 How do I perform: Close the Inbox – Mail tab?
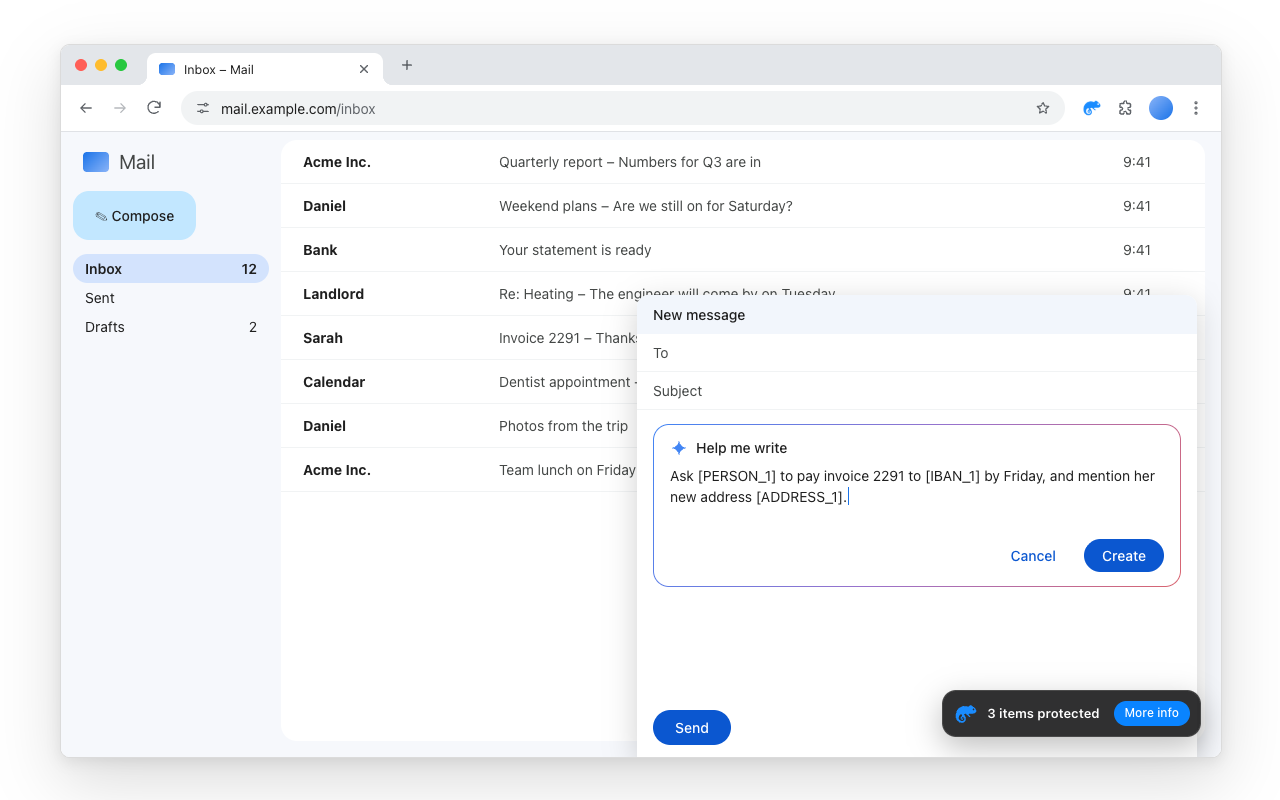364,69
